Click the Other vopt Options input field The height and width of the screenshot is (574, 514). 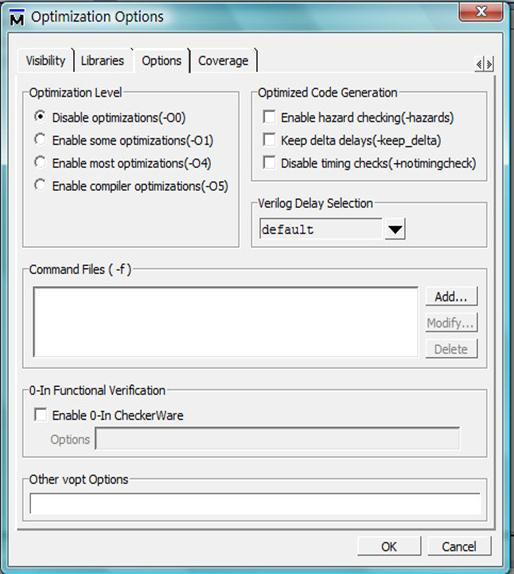click(255, 503)
